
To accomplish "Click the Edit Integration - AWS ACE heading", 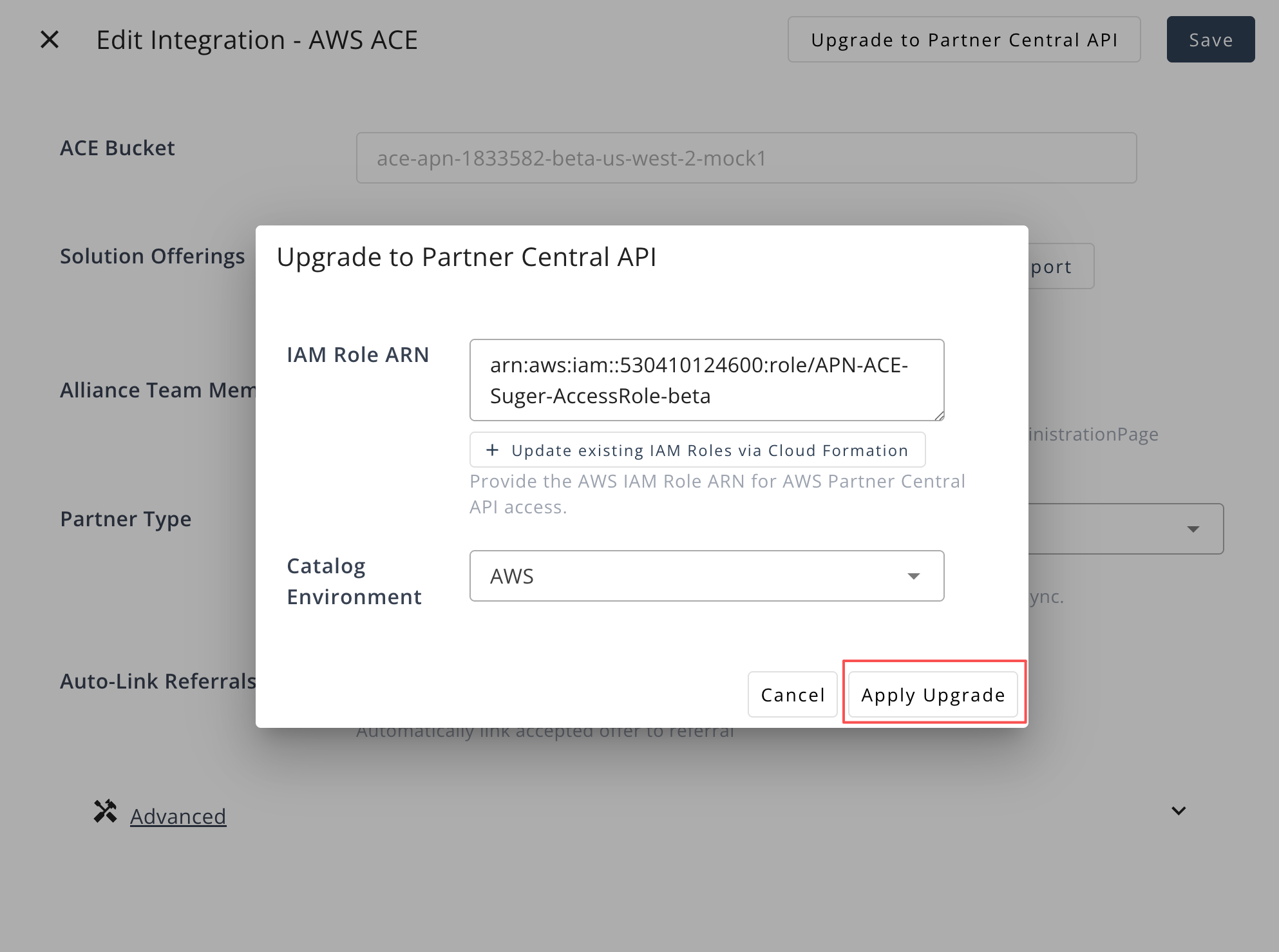I will click(257, 40).
